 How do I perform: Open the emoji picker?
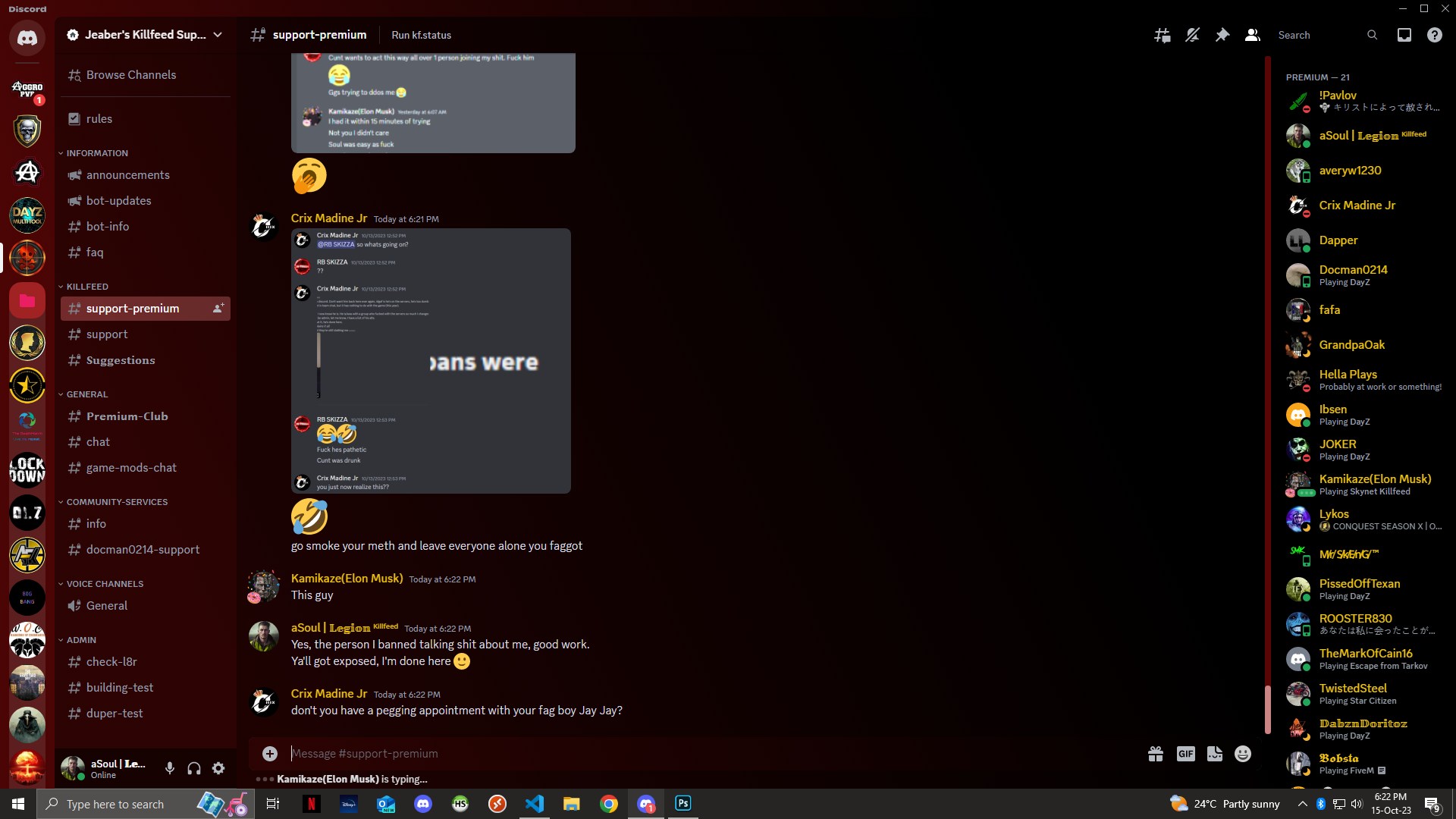tap(1243, 754)
